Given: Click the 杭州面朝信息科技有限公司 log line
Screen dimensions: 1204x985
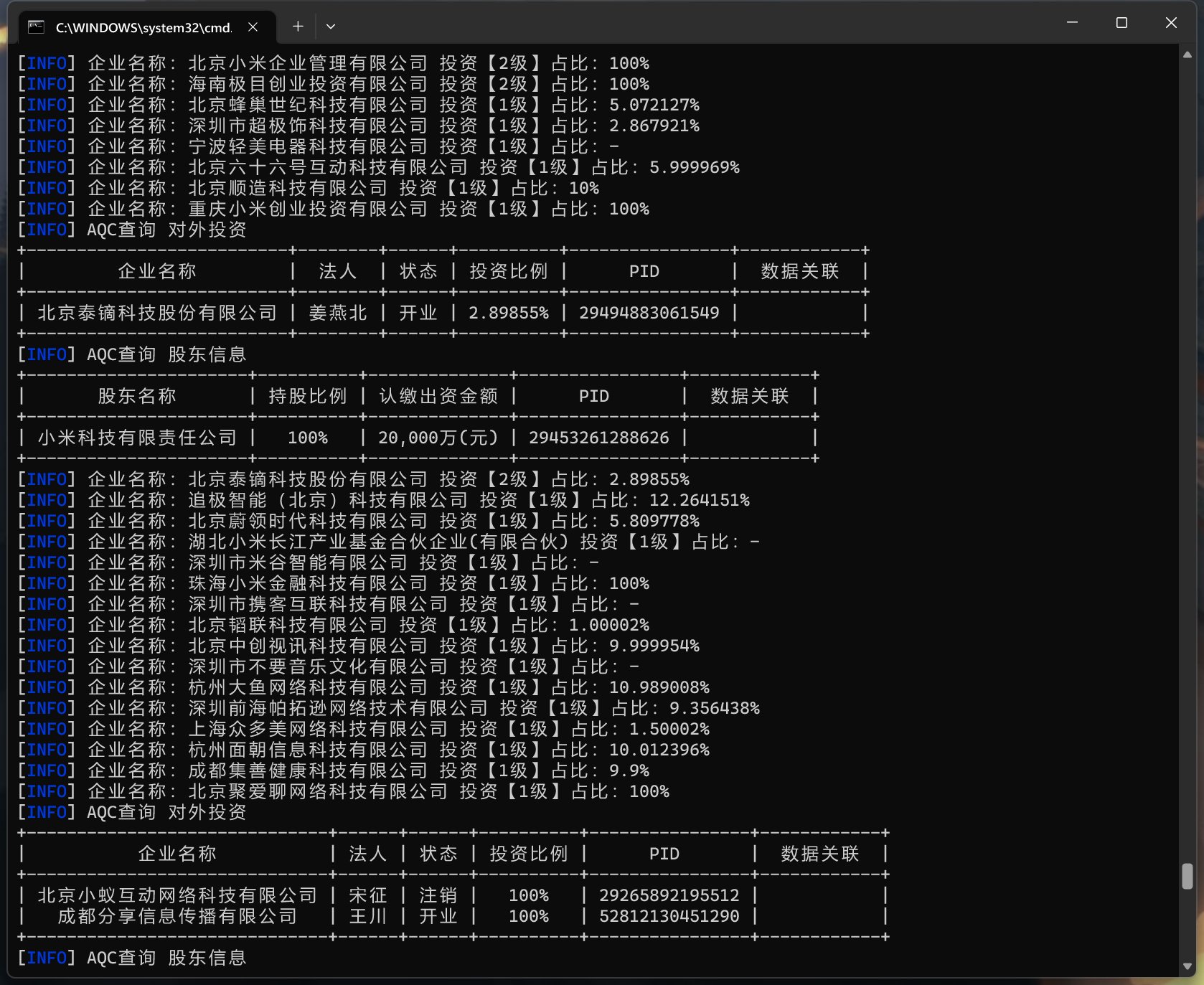Looking at the screenshot, I should pyautogui.click(x=363, y=750).
